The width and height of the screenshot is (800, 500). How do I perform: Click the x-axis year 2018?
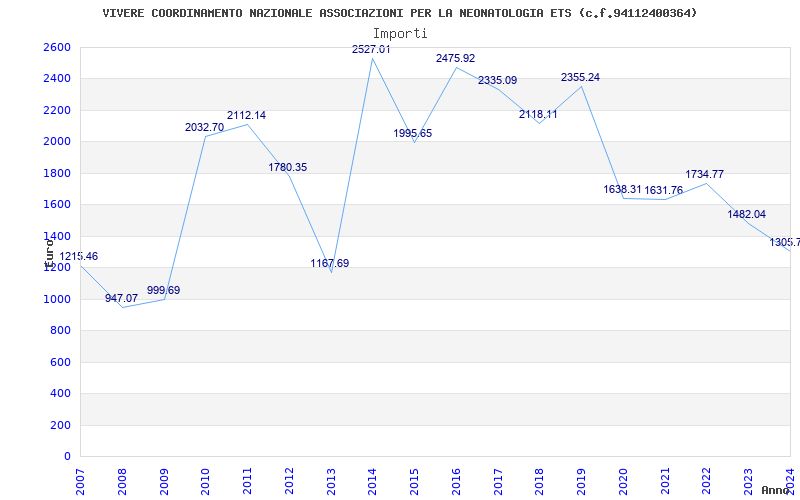[x=540, y=481]
